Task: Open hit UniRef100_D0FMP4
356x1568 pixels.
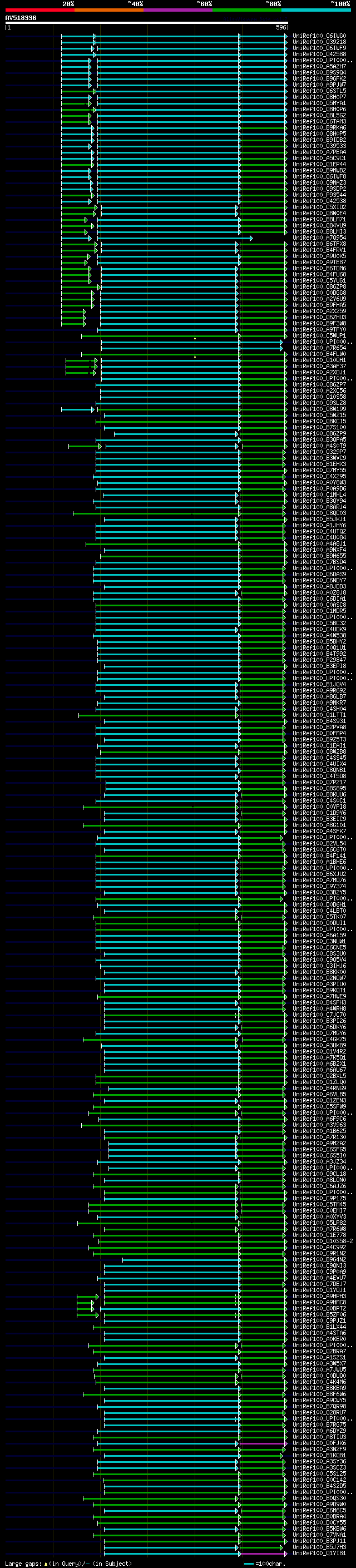Action: point(319,734)
